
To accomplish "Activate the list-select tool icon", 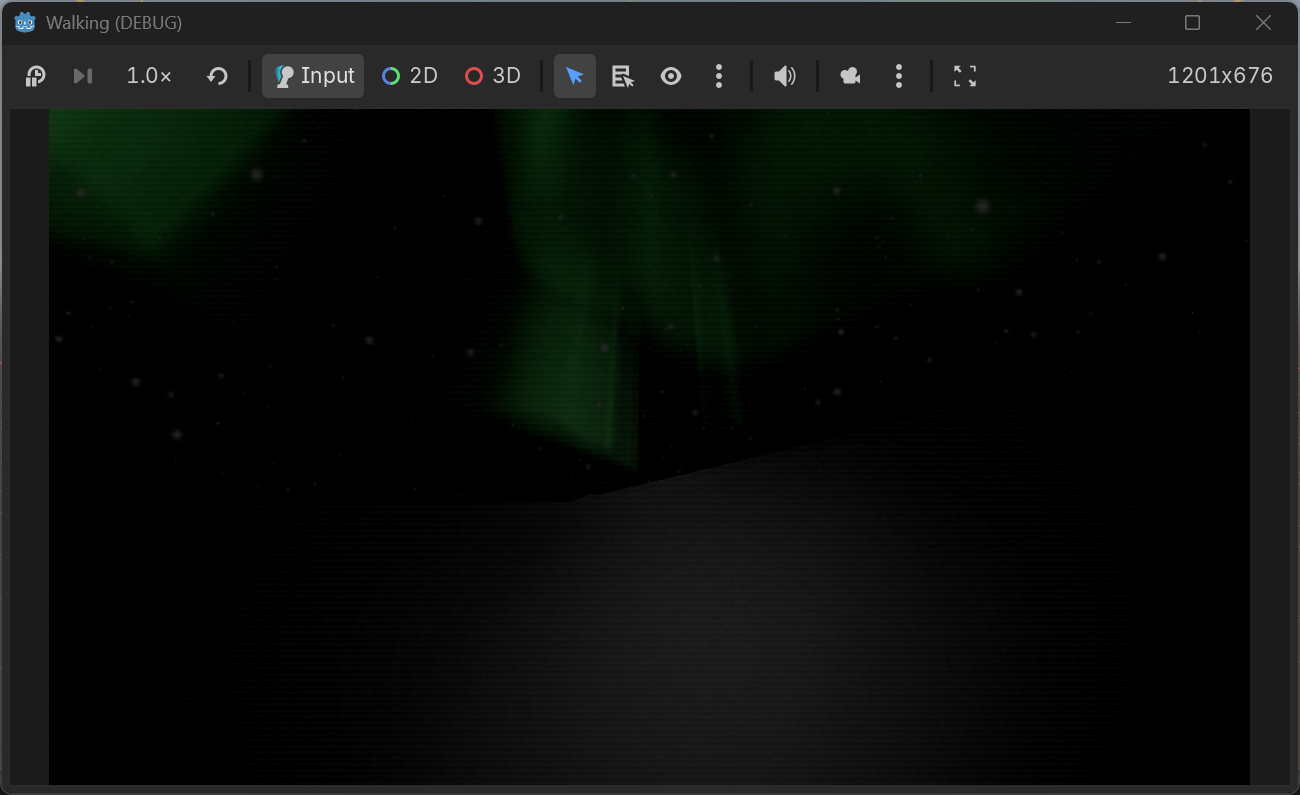I will [623, 76].
